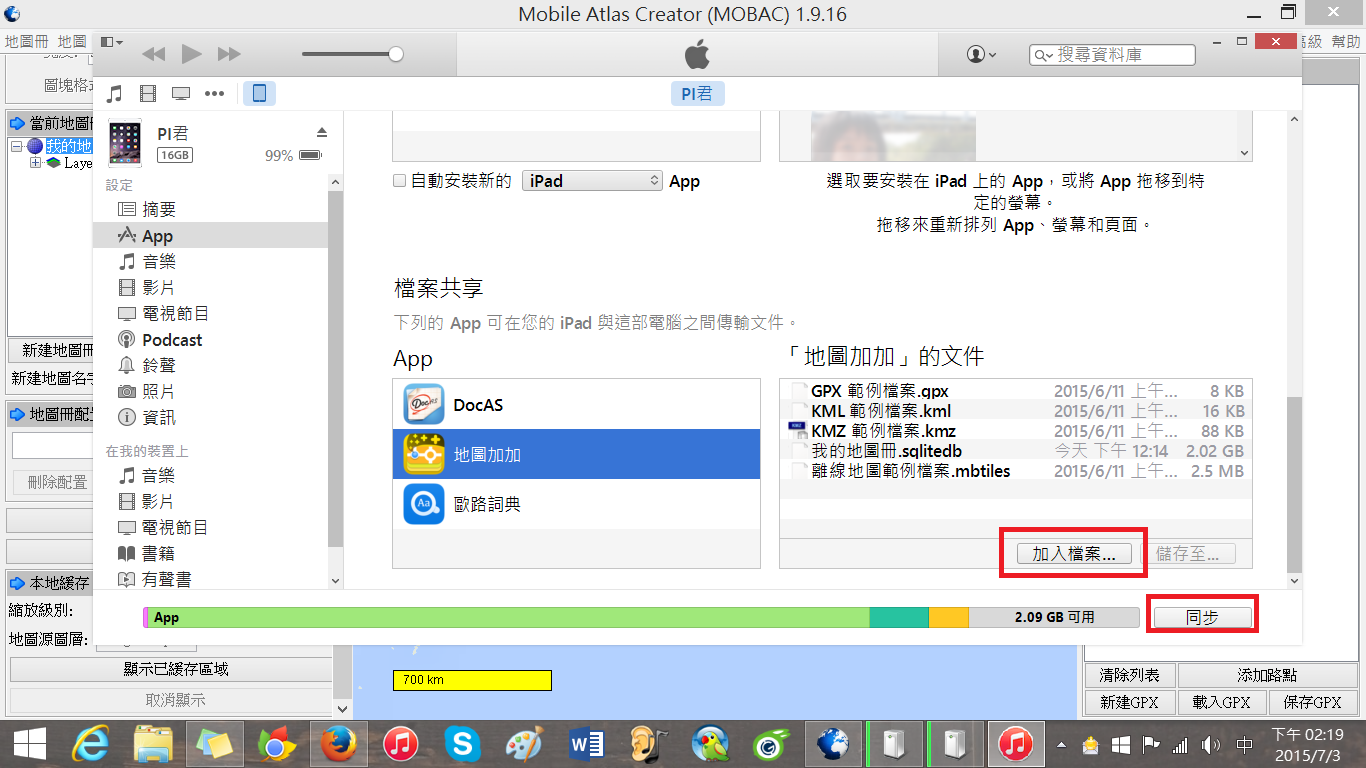Open the sidebar view menu dropdown
This screenshot has height=768, width=1366.
[x=112, y=42]
